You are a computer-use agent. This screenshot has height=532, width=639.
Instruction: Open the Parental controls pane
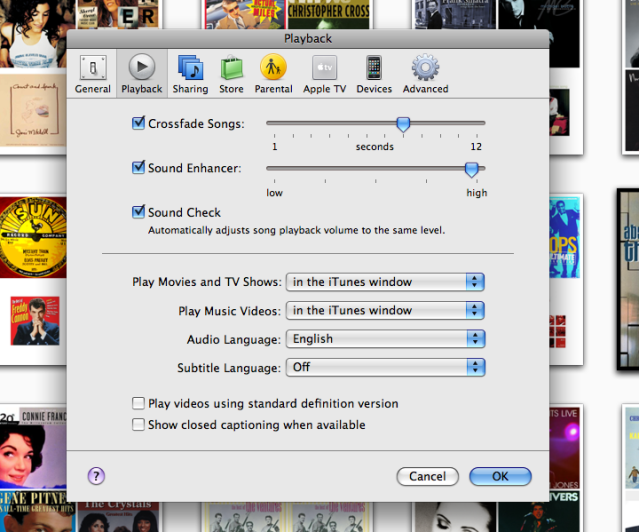[273, 74]
